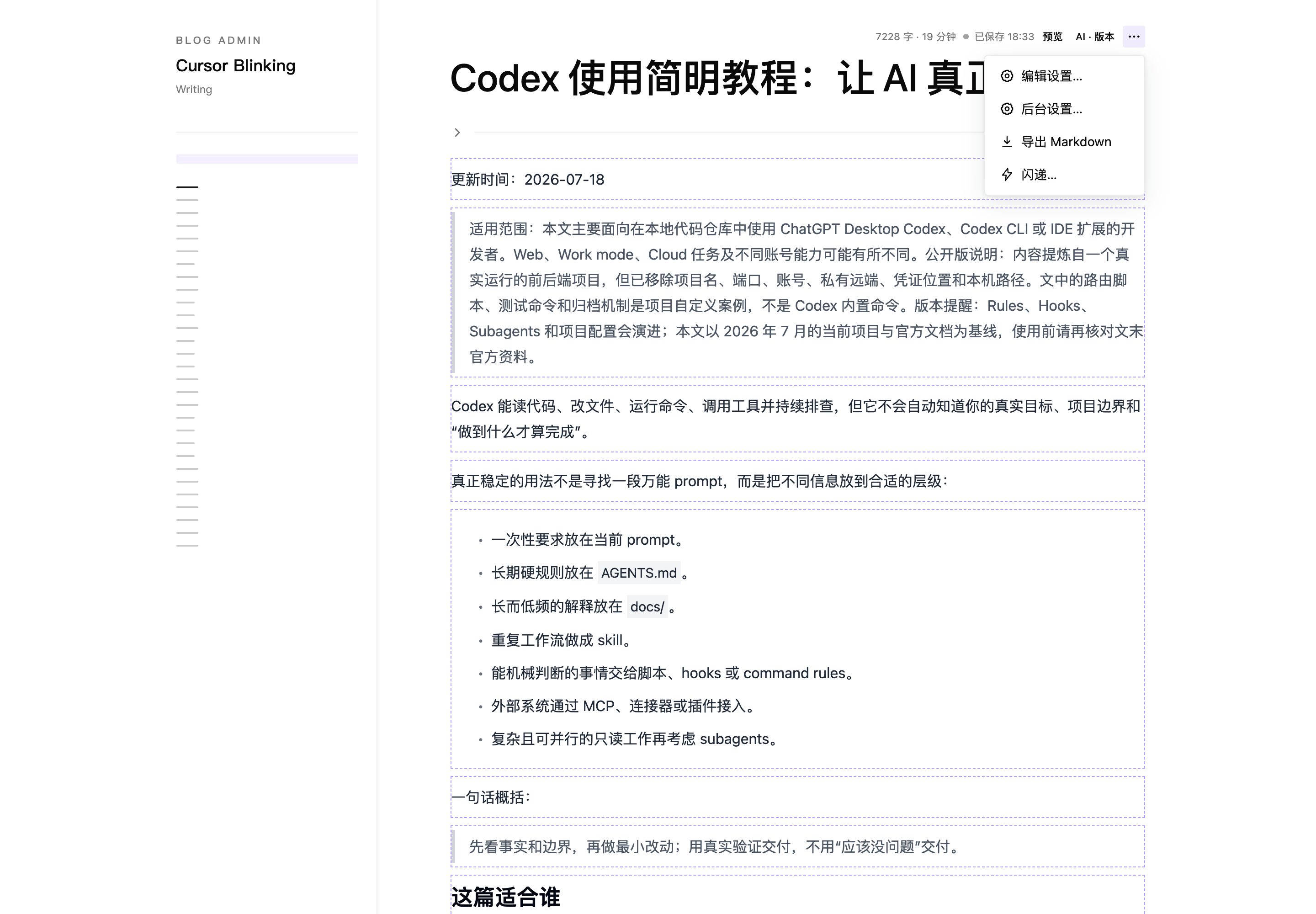Place cursor in the Codex 使用简明教程 title
The height and width of the screenshot is (914, 1316).
point(717,78)
